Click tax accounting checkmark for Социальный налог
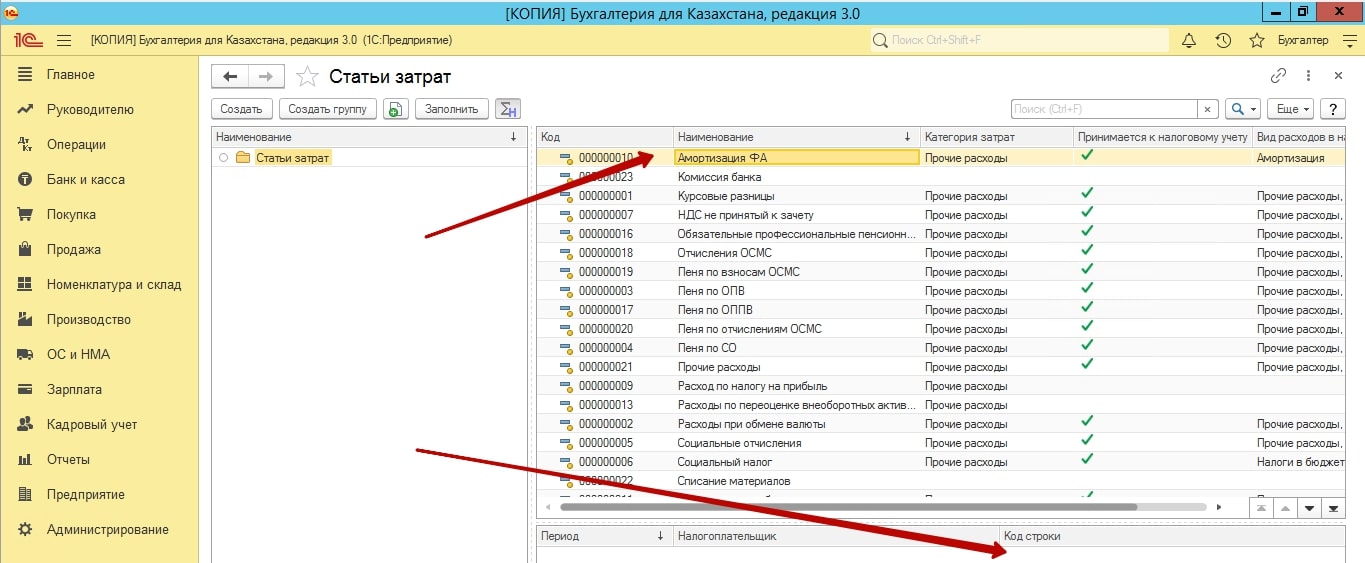The height and width of the screenshot is (563, 1365). click(1087, 461)
